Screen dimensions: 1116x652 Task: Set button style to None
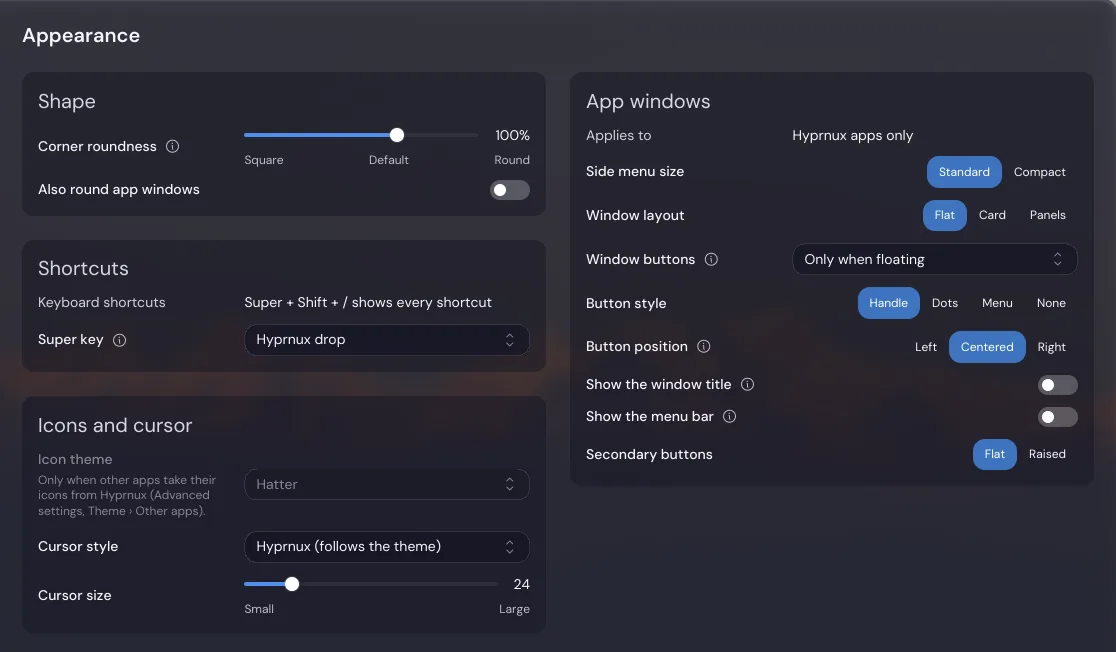[x=1051, y=303]
